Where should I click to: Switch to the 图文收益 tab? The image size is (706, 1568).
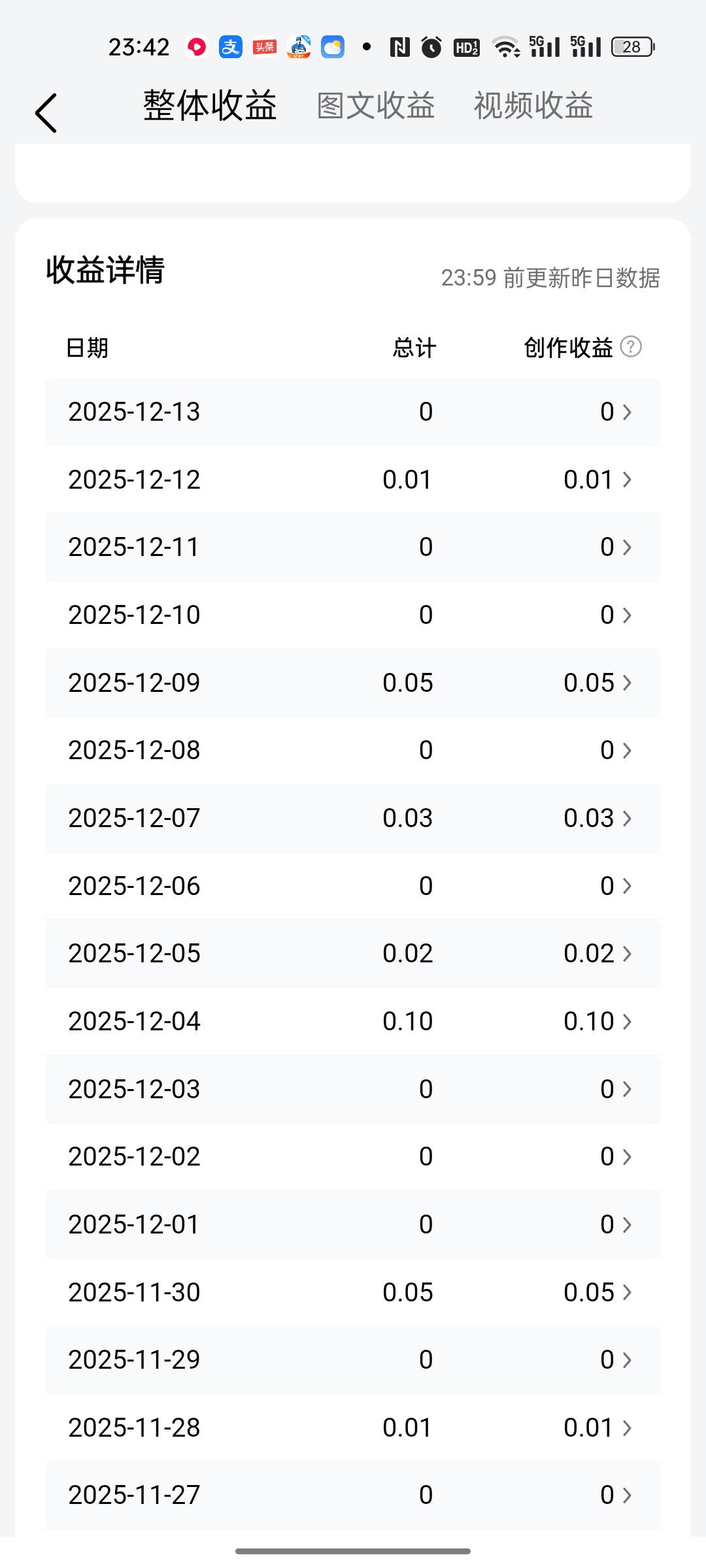376,106
